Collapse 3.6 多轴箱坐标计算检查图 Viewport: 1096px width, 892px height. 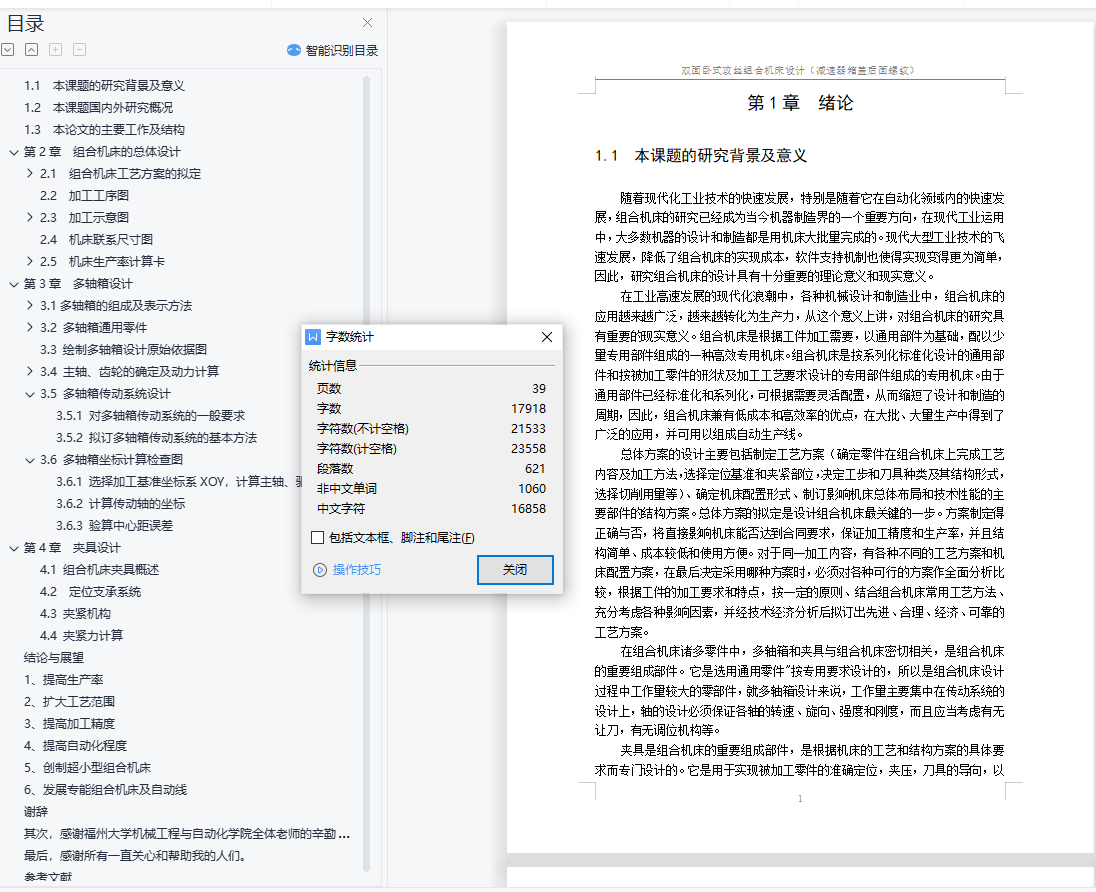tap(29, 459)
